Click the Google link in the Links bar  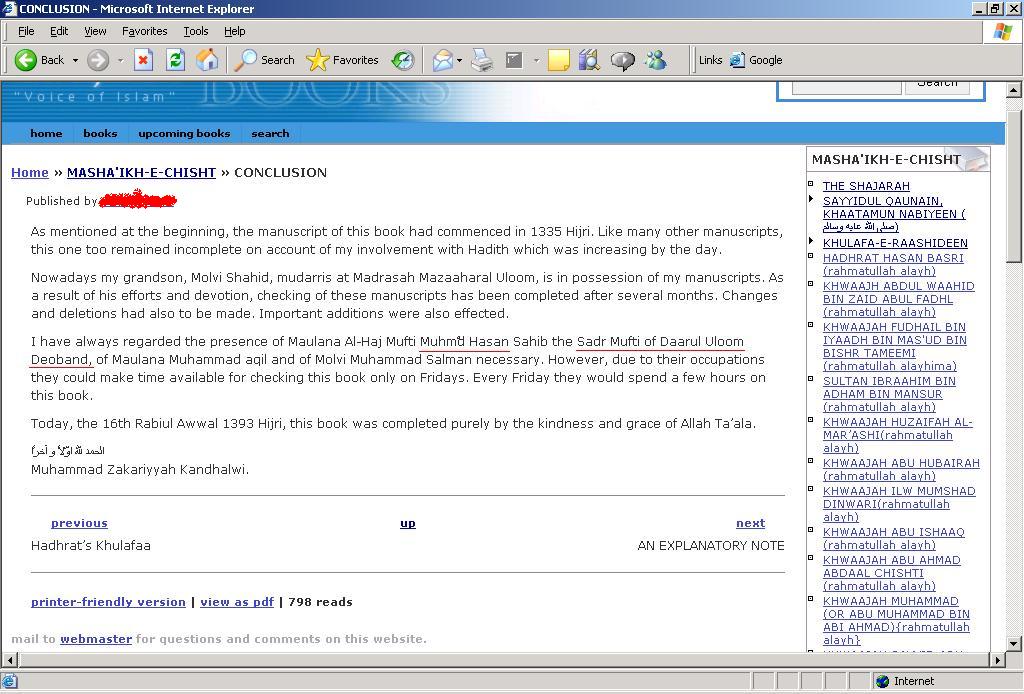click(756, 60)
